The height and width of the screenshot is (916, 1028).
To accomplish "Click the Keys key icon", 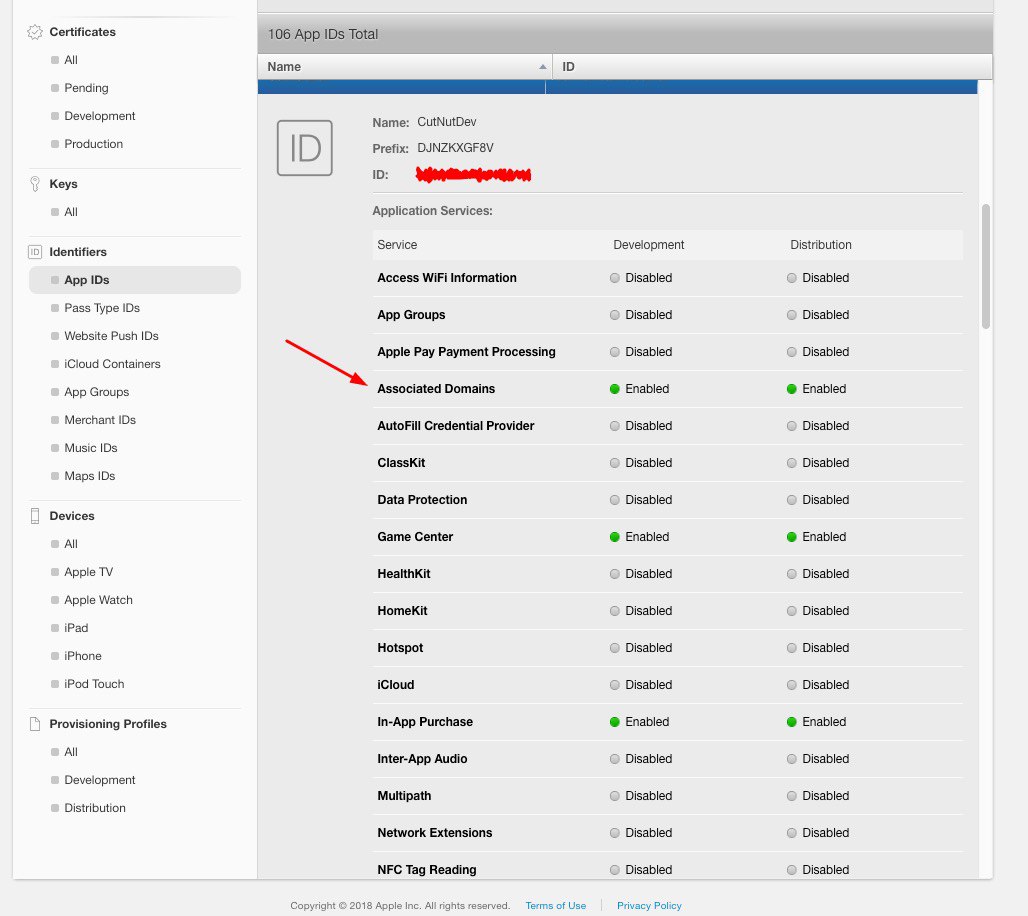I will coord(35,184).
